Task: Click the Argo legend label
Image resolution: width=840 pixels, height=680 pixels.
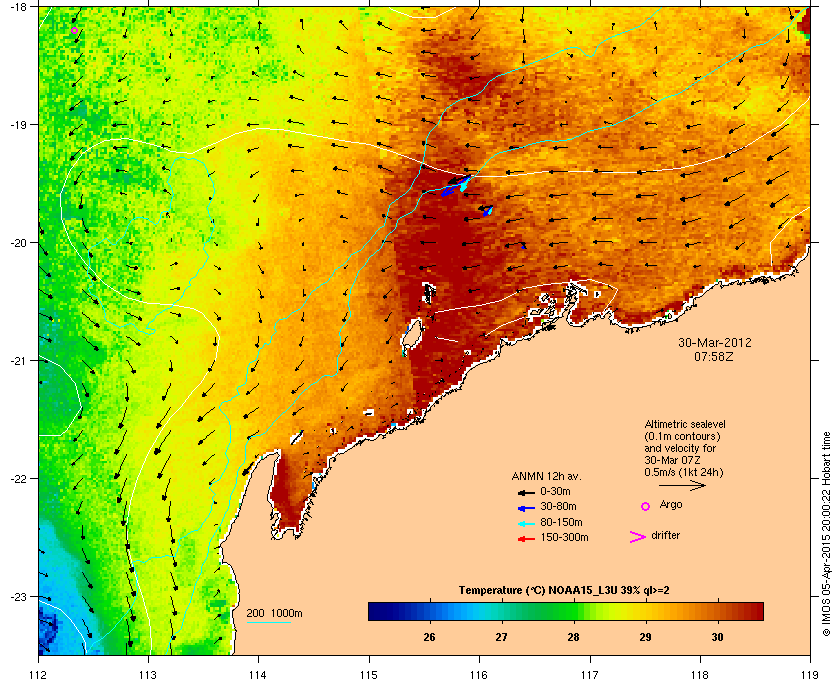Action: tap(671, 505)
